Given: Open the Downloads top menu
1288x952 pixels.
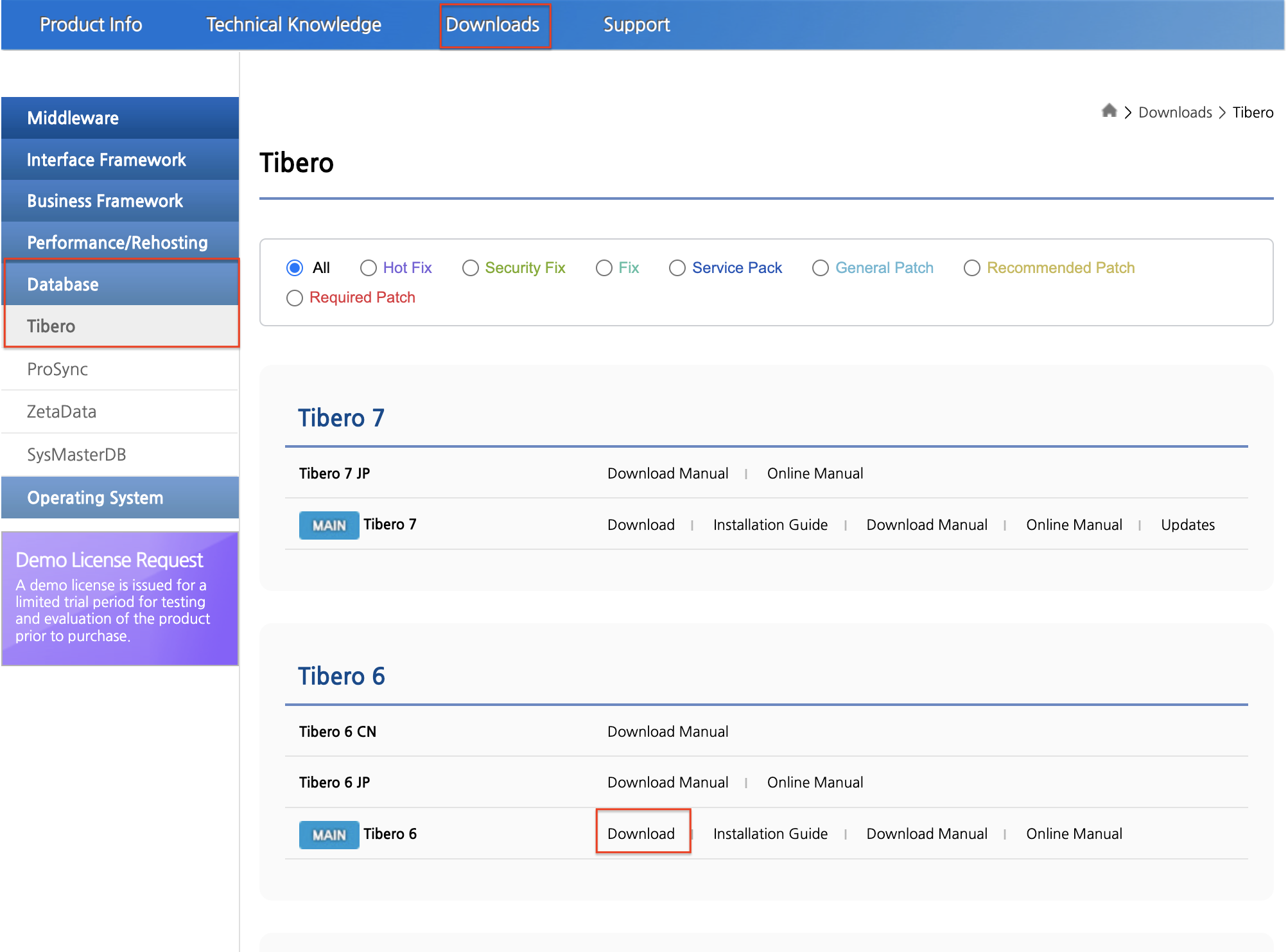Looking at the screenshot, I should pyautogui.click(x=493, y=24).
